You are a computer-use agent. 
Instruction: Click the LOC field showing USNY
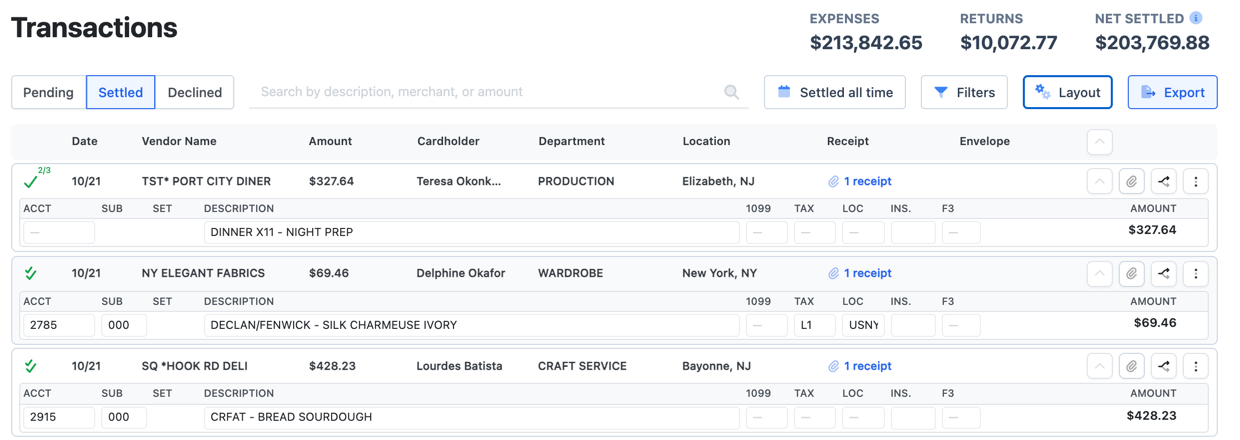(863, 325)
